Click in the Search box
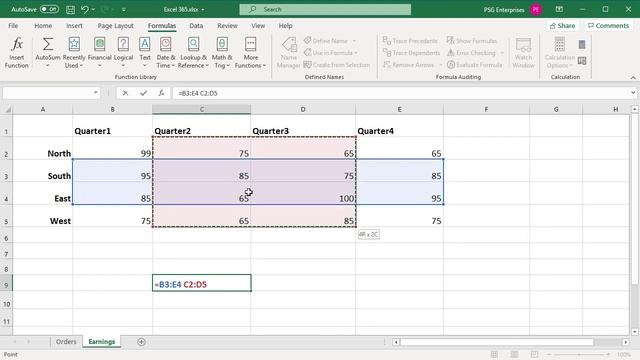This screenshot has width=640, height=360. pyautogui.click(x=325, y=9)
